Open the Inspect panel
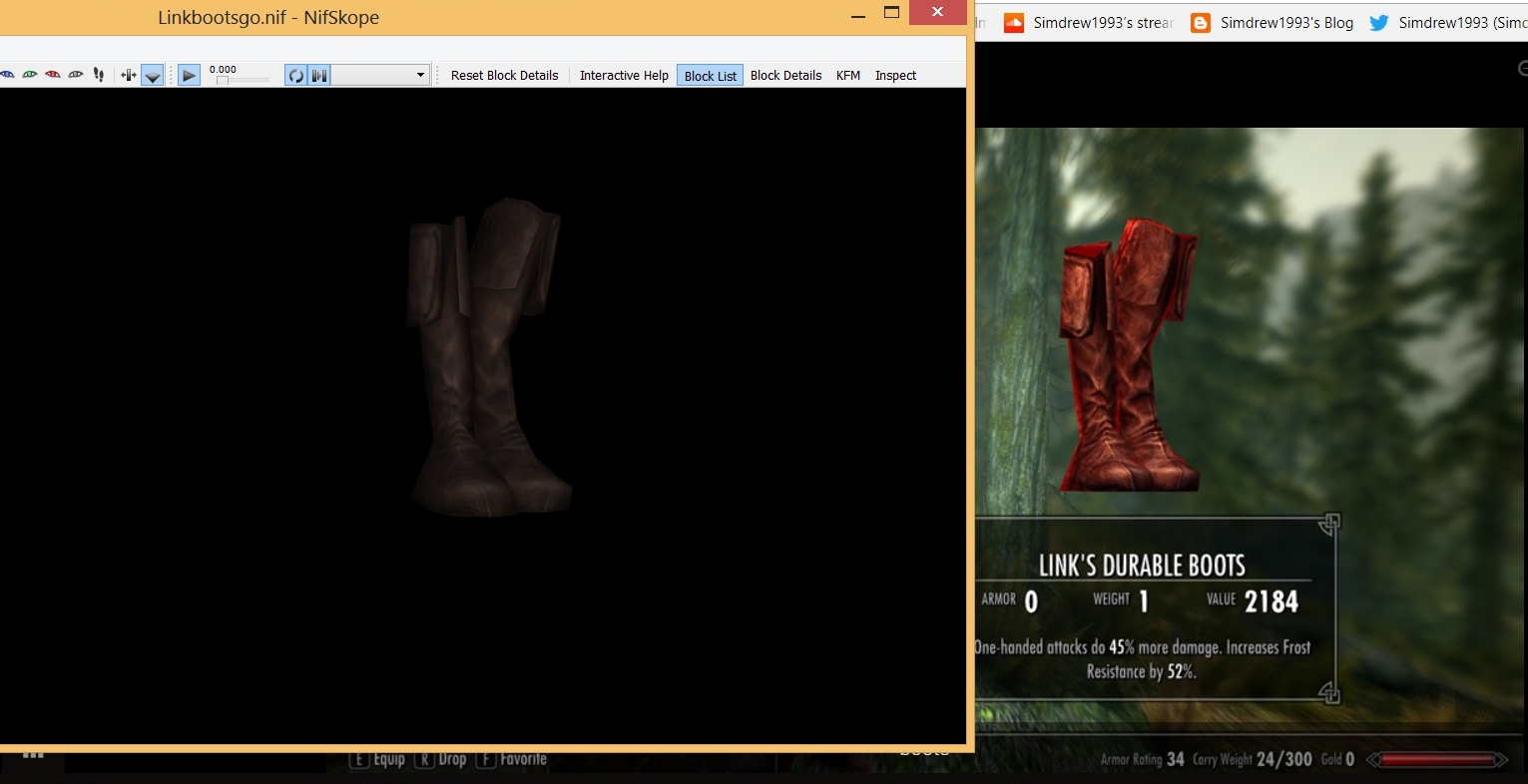The height and width of the screenshot is (784, 1528). pyautogui.click(x=895, y=75)
